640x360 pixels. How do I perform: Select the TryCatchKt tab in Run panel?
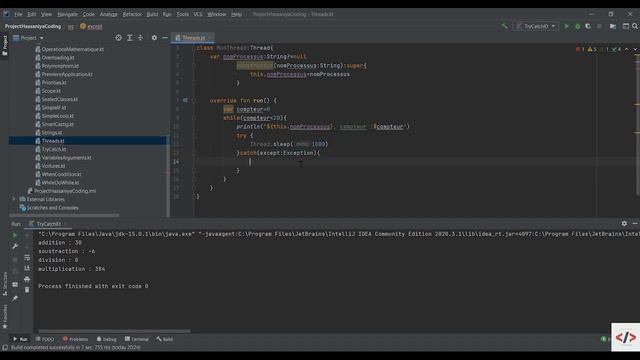coord(48,224)
